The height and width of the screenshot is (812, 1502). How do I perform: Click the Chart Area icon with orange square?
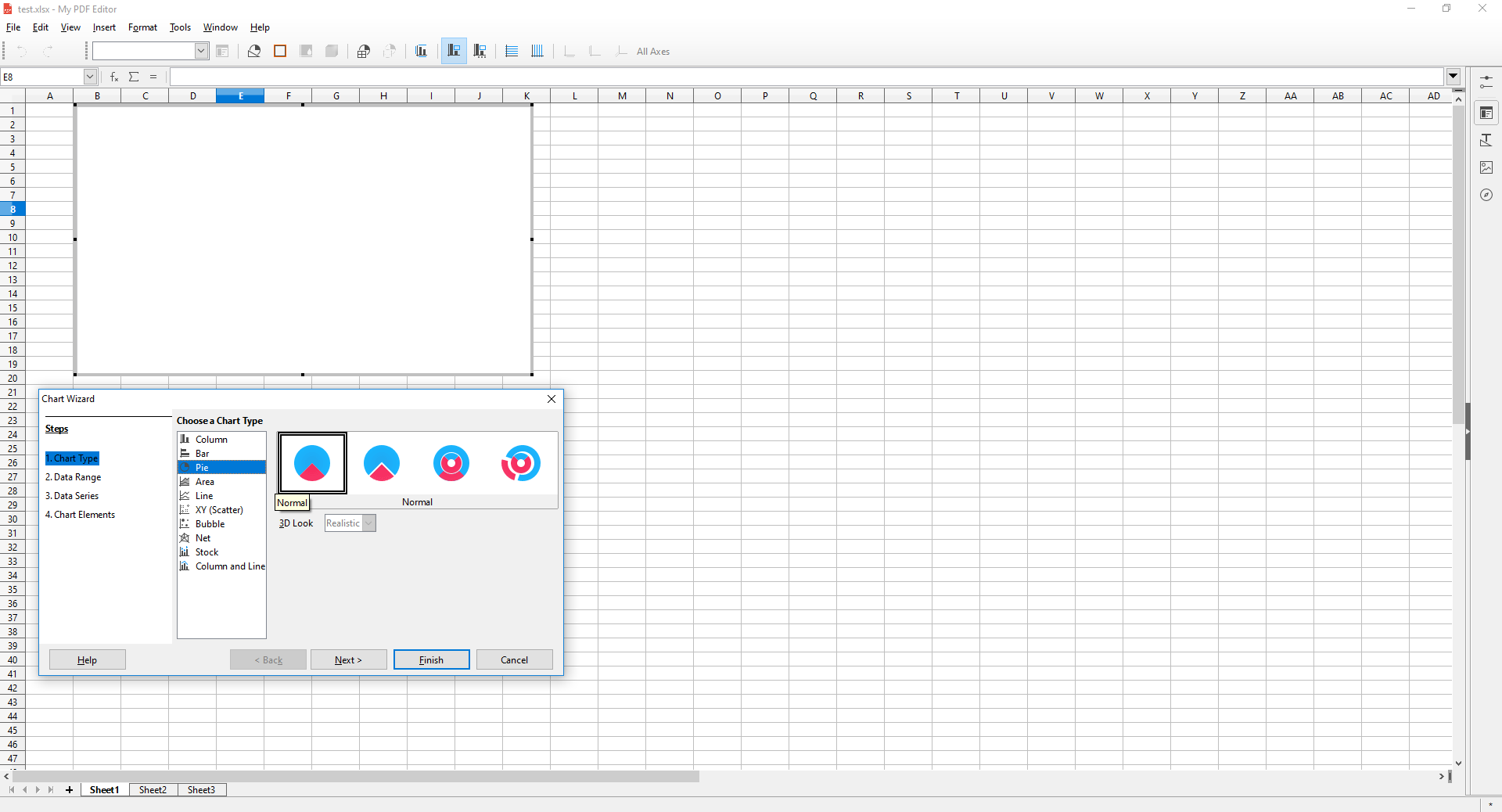pos(280,52)
